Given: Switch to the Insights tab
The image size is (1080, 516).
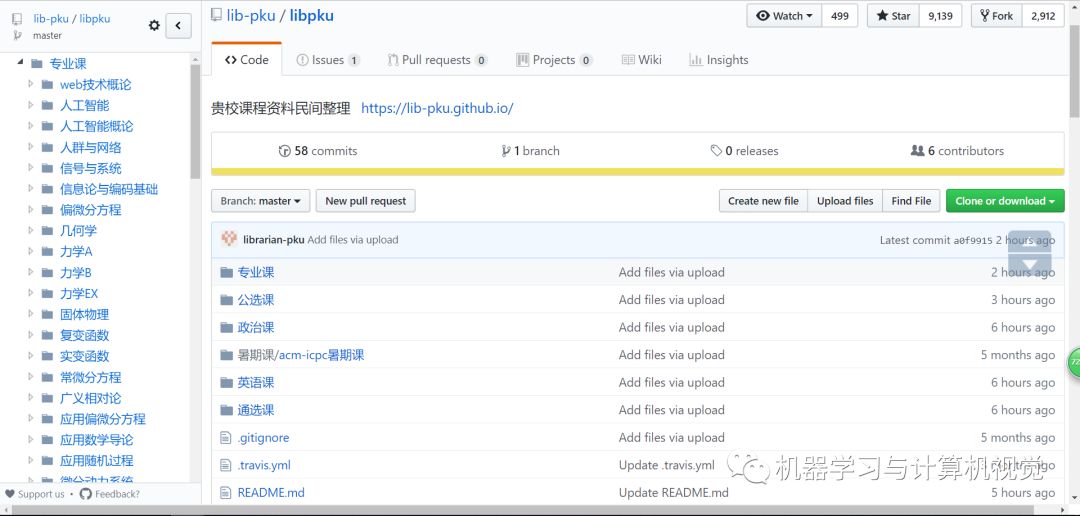Looking at the screenshot, I should [x=718, y=60].
